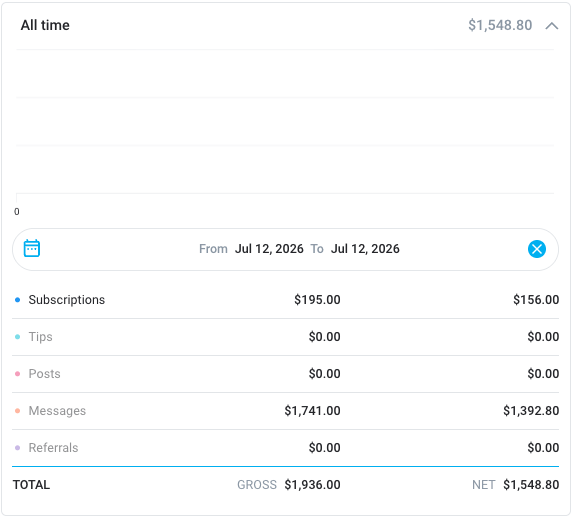Click the pink dot beside Posts
The width and height of the screenshot is (584, 518).
pos(17,374)
